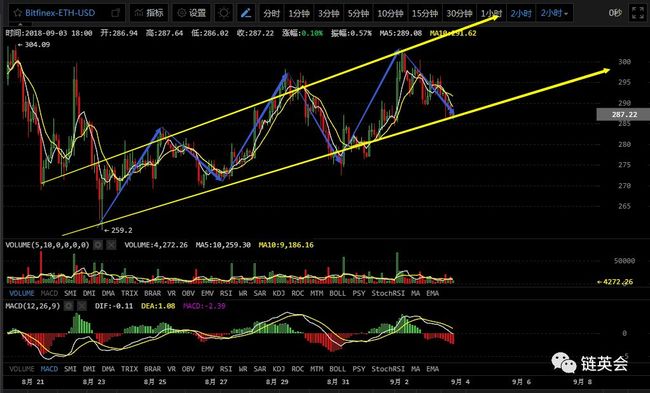Select the highlighted 2小时 interval tab
650x393 pixels.
point(521,13)
